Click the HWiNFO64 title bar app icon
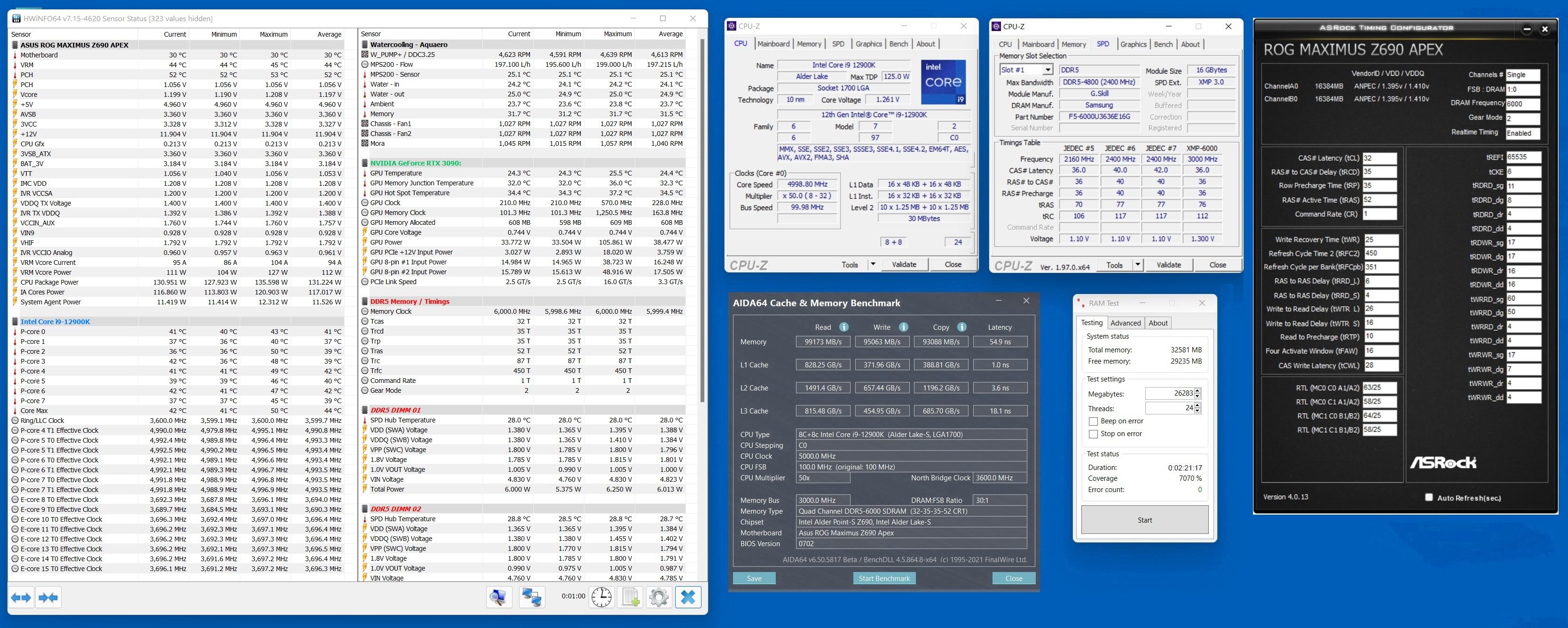 tap(16, 18)
